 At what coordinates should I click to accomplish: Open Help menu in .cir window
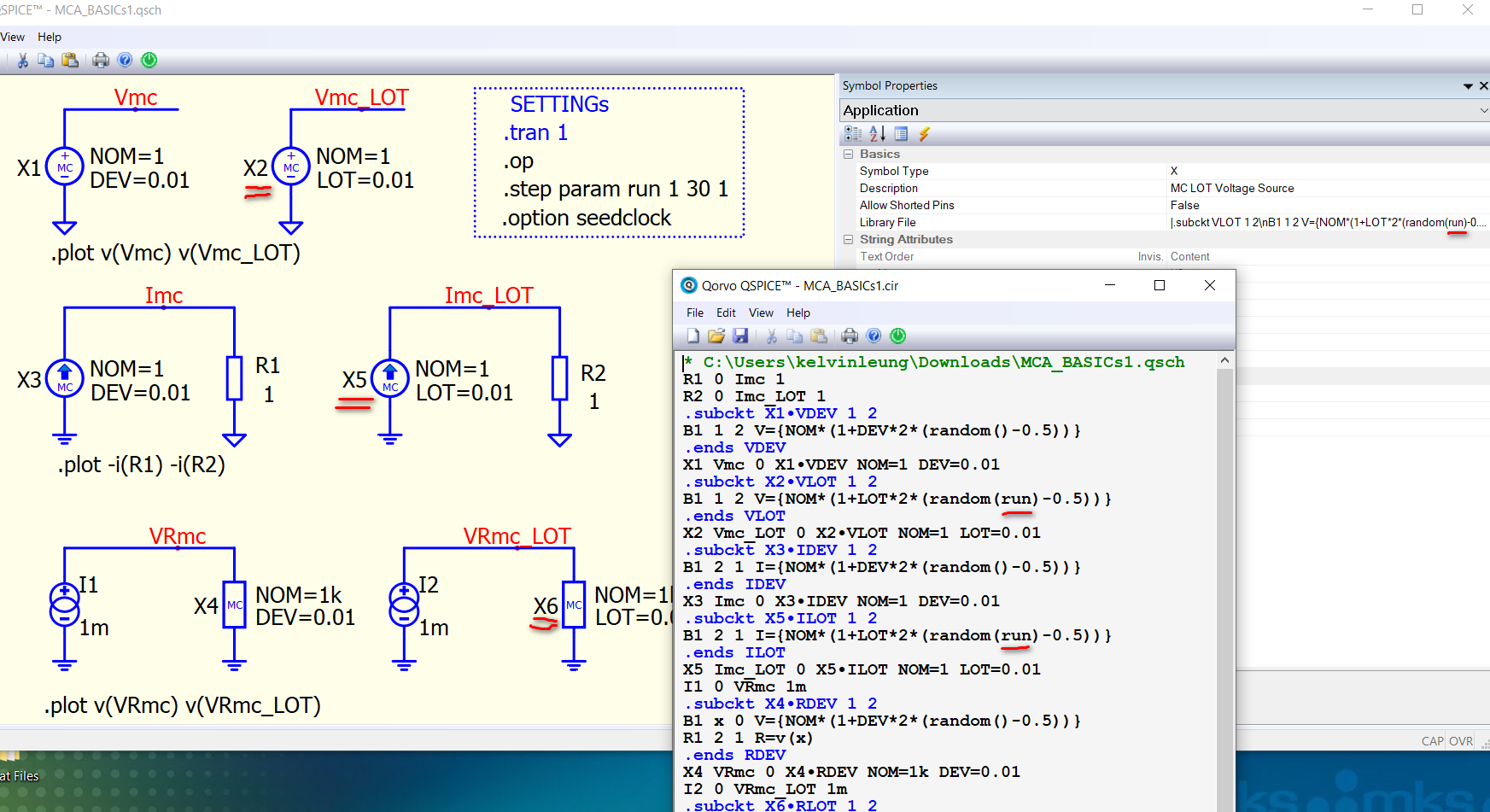click(x=798, y=313)
